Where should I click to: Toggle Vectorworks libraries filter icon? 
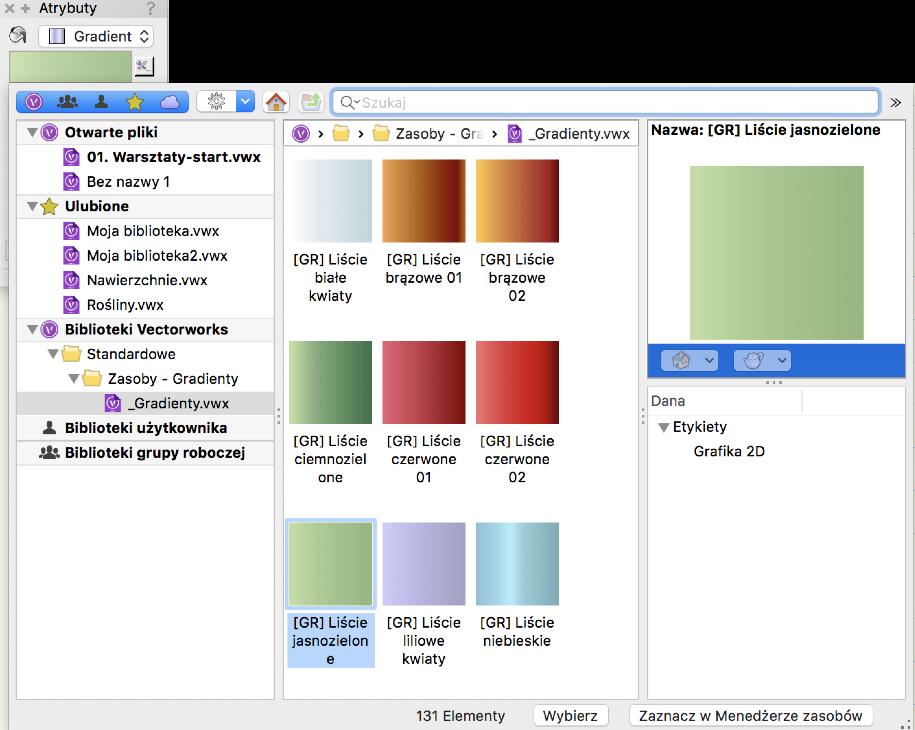[x=34, y=102]
